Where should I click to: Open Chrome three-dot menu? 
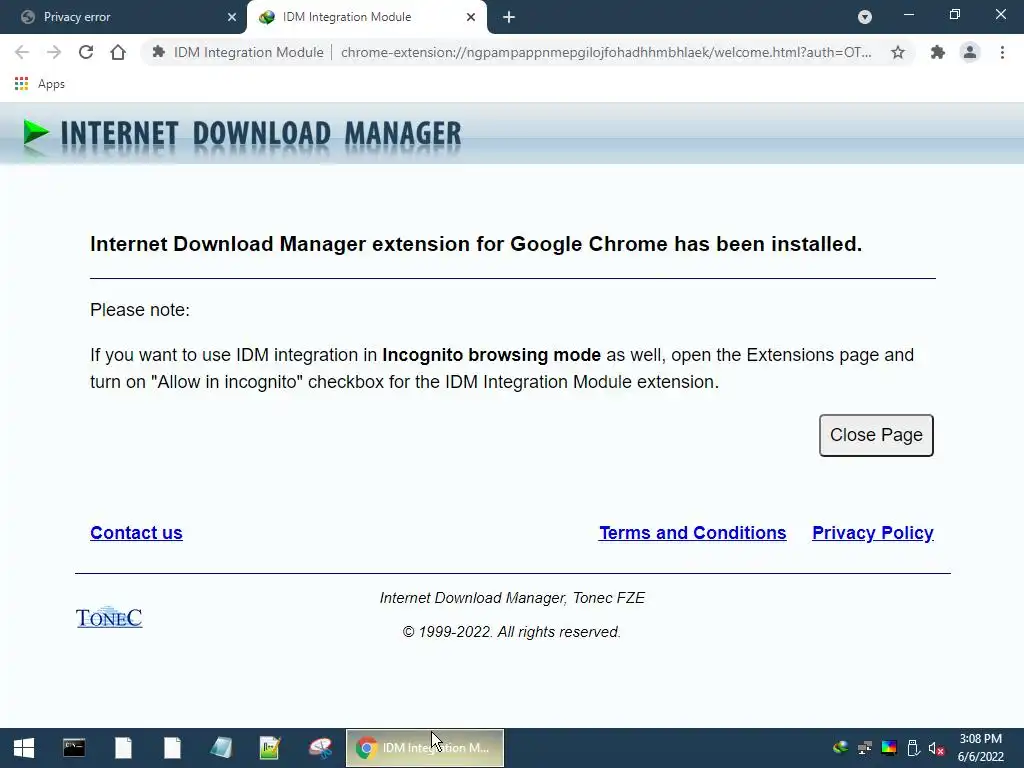1002,52
